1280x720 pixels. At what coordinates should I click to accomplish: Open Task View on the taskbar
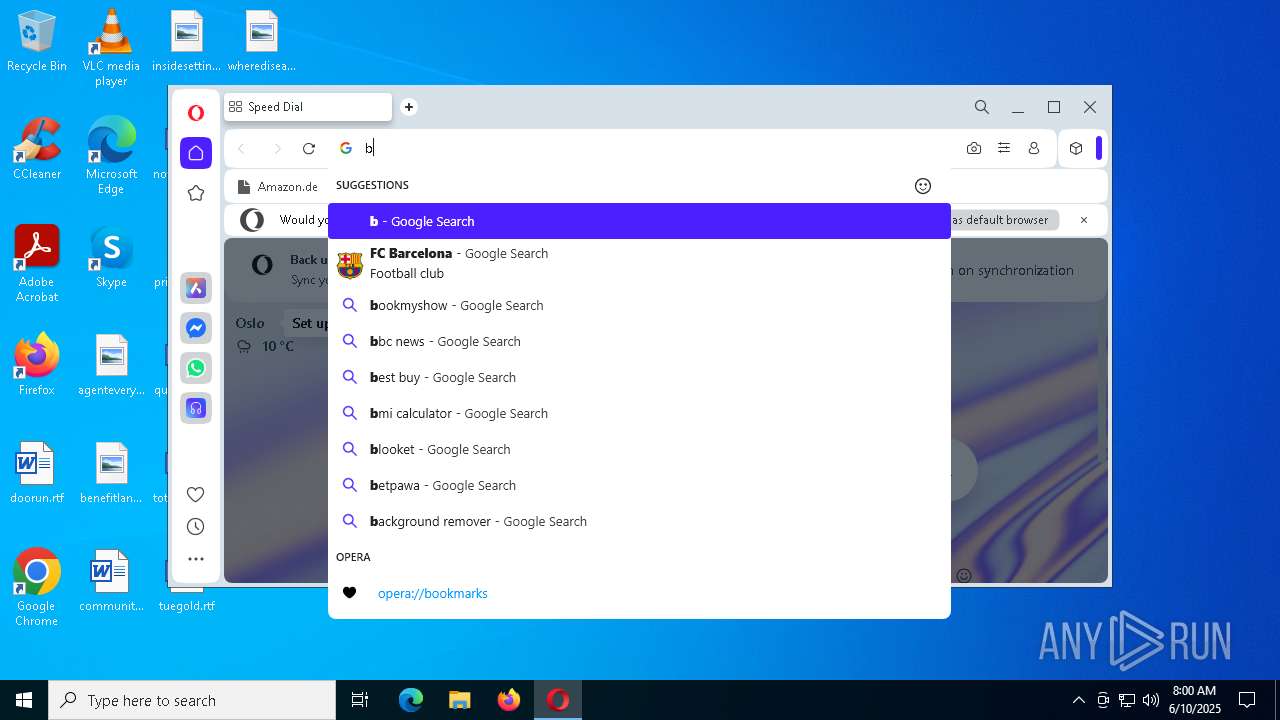click(x=360, y=700)
